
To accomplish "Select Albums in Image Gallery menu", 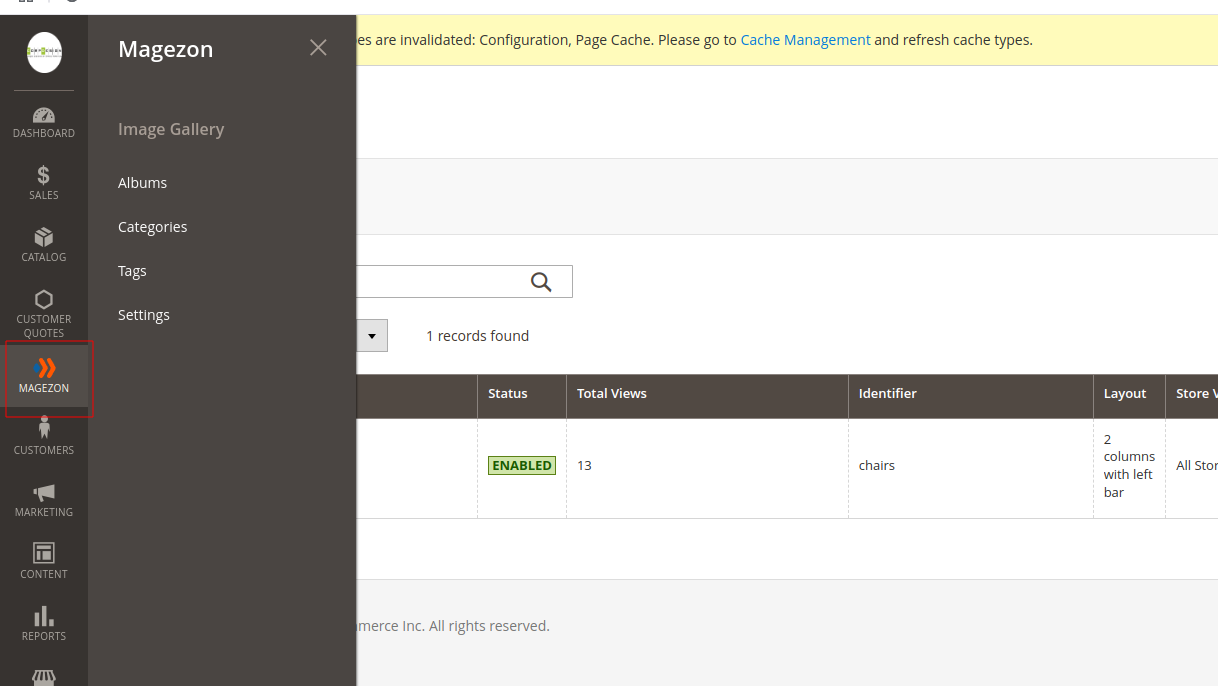I will click(142, 183).
